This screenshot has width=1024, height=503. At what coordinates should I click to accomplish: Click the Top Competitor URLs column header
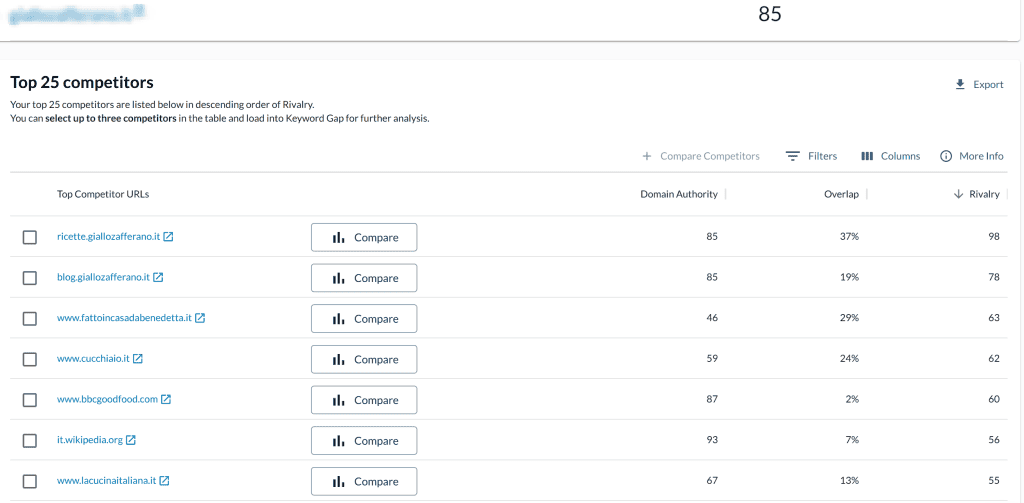[x=103, y=194]
